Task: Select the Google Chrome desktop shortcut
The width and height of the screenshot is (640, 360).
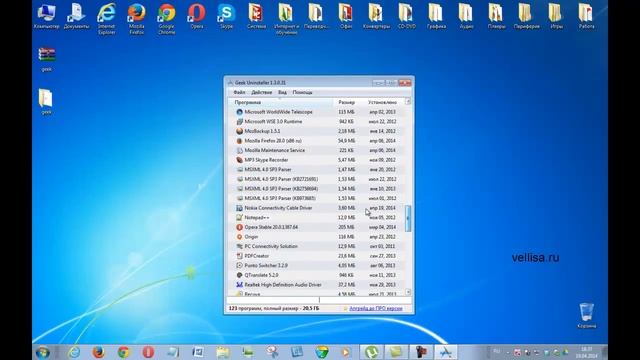Action: pos(167,19)
